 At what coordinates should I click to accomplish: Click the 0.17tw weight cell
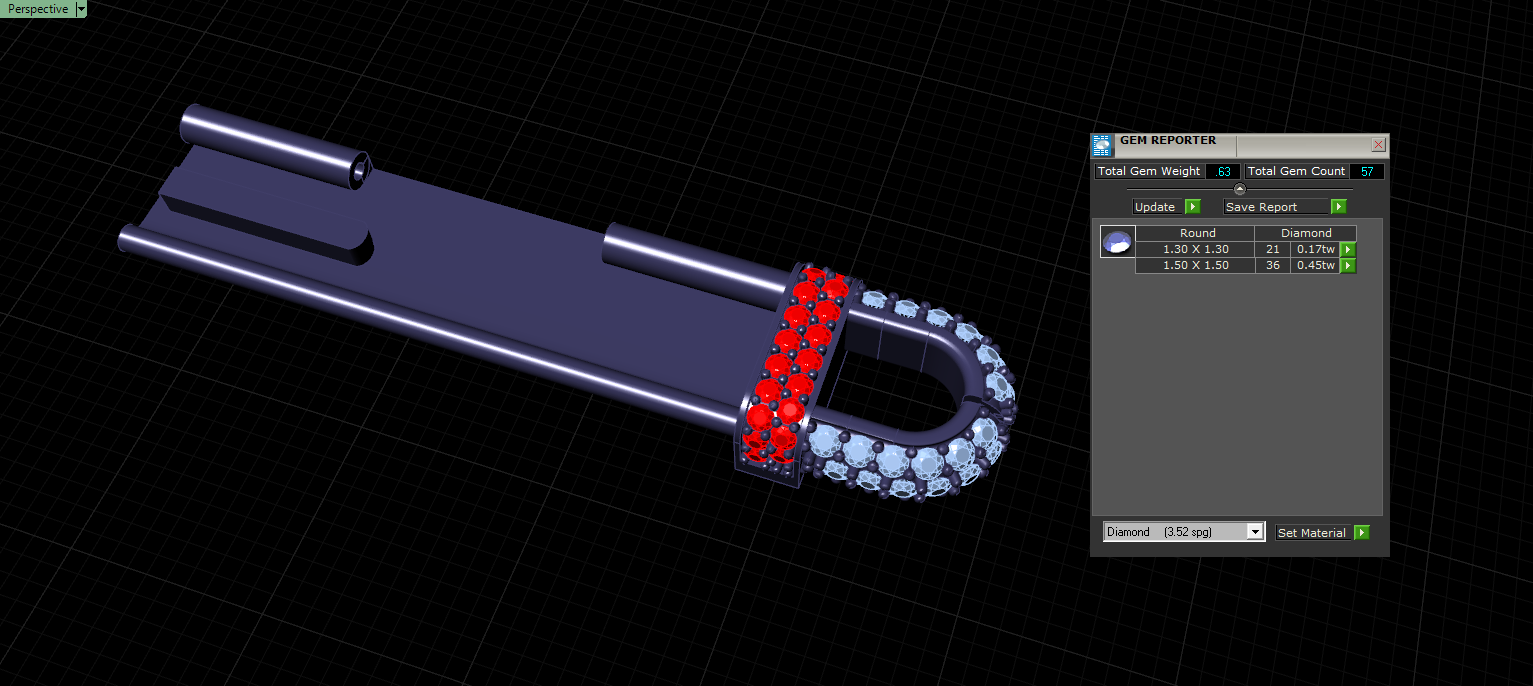(1315, 249)
